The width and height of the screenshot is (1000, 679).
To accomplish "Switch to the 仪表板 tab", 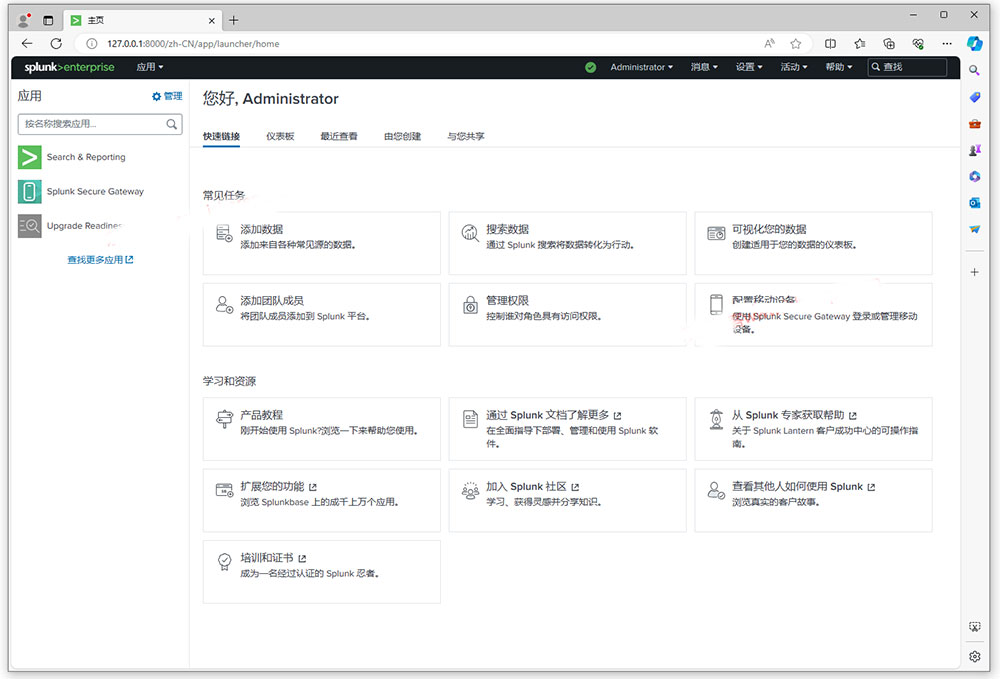I will (280, 136).
